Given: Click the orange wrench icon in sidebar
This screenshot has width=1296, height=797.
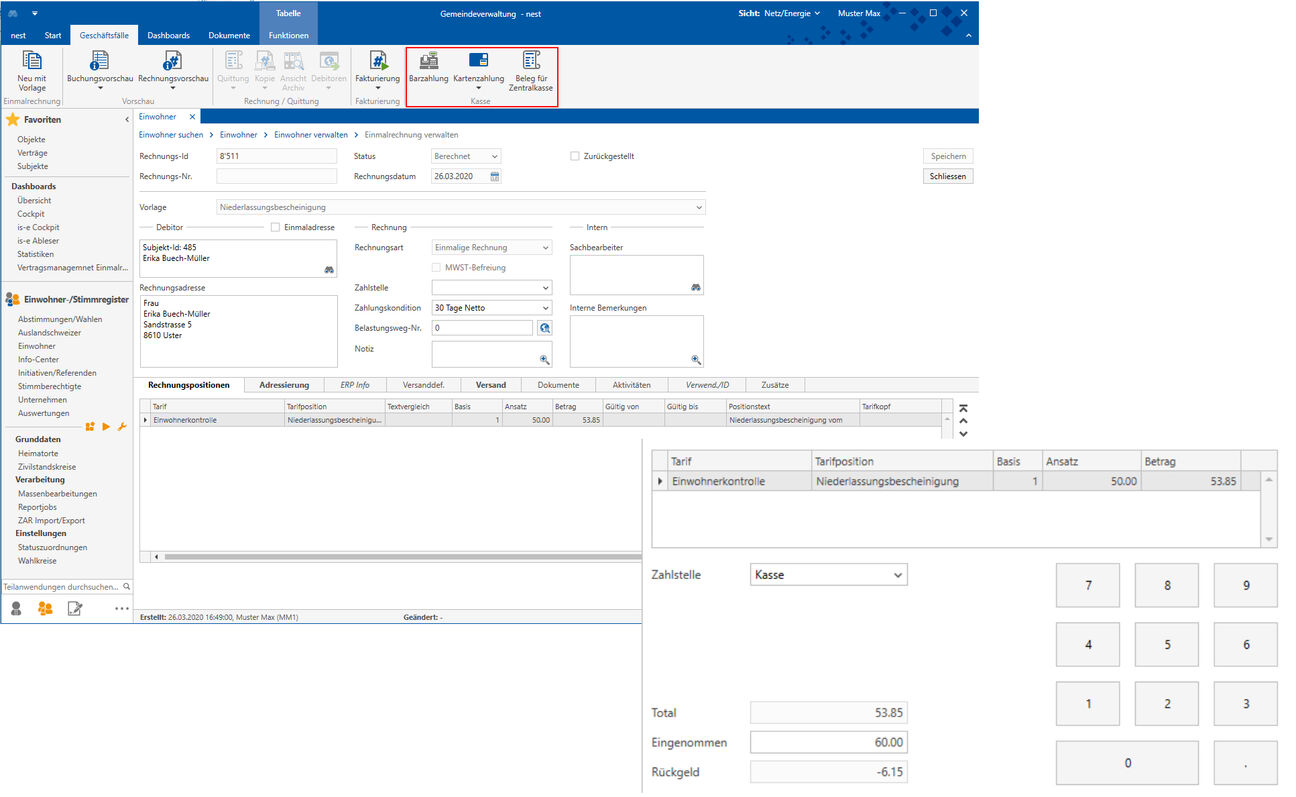Looking at the screenshot, I should tap(122, 427).
